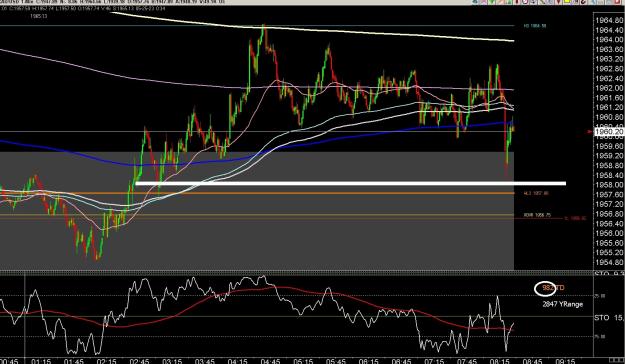The image size is (625, 364).
Task: Click the 1954.80 price axis label
Action: (610, 262)
